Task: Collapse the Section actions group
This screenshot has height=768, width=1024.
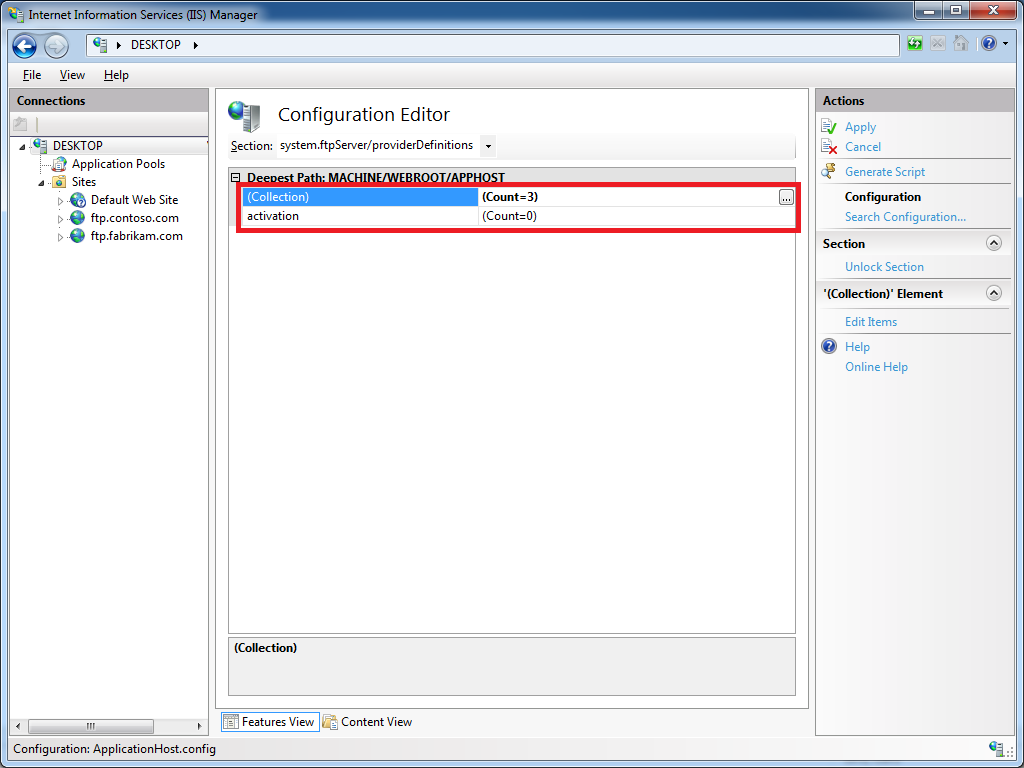Action: tap(993, 243)
